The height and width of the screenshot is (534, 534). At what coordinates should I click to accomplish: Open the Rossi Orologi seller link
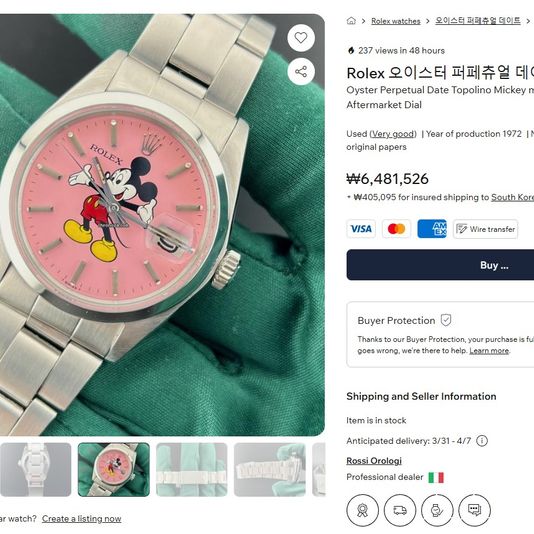(374, 461)
